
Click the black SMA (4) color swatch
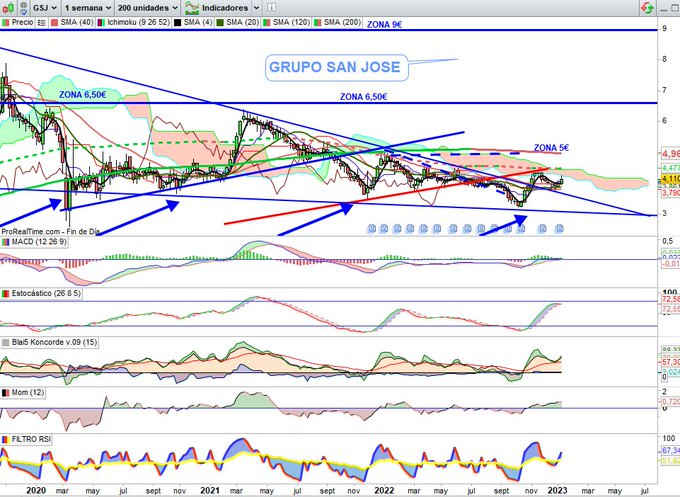tap(177, 23)
